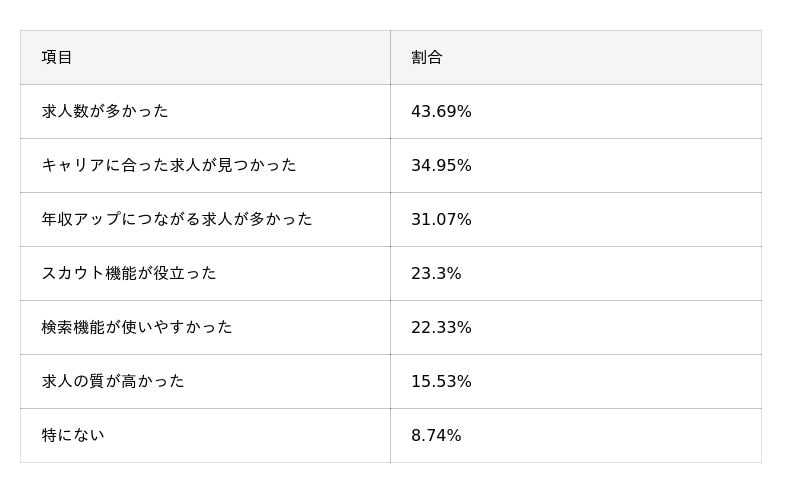The image size is (800, 493).
Task: Click the column divider left of 23.3%
Action: click(390, 274)
